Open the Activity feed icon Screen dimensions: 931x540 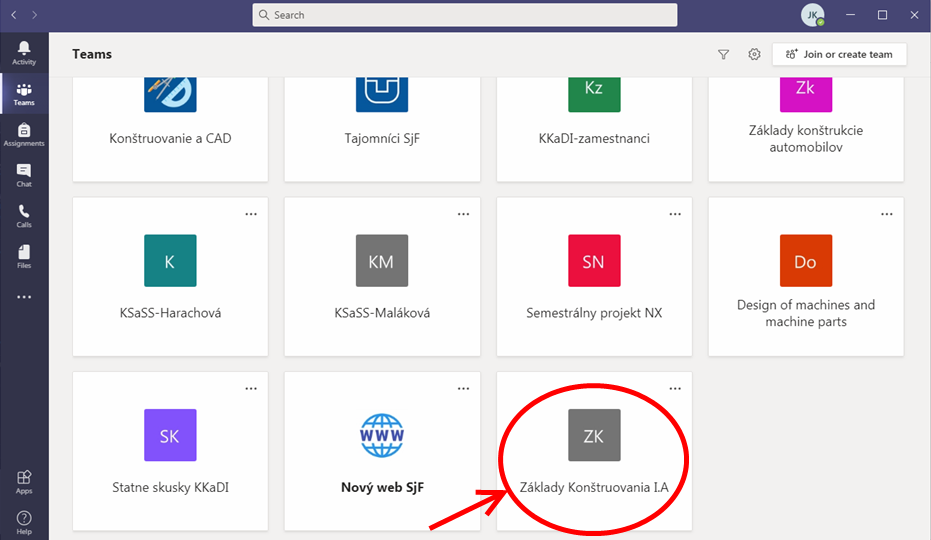click(x=24, y=53)
